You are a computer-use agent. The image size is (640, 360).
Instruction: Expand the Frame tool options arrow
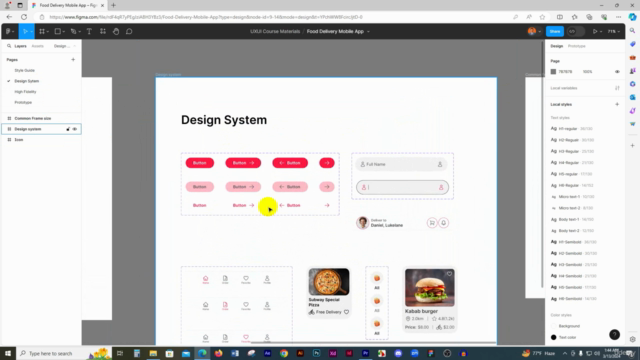[48, 31]
